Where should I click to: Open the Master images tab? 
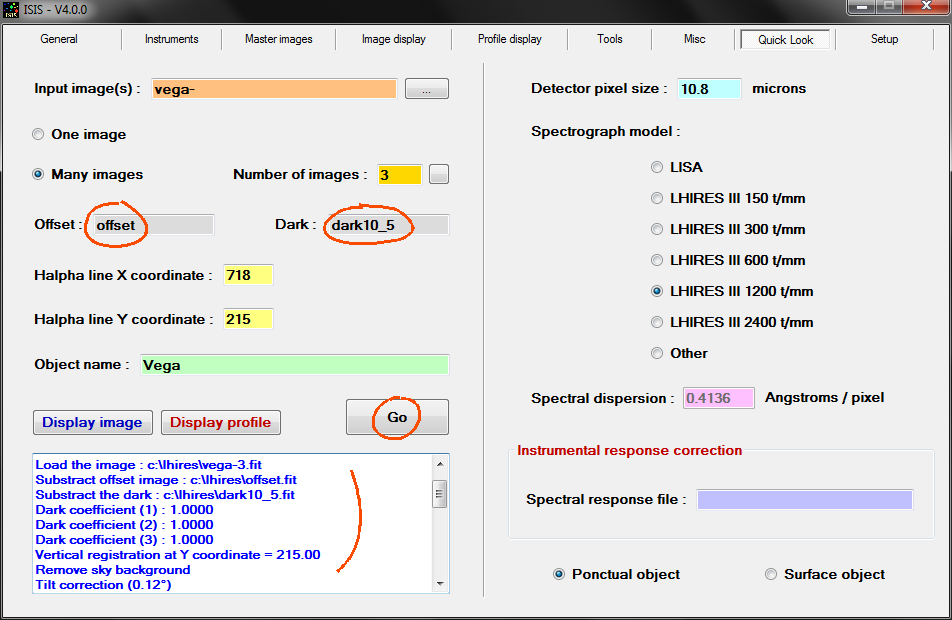pyautogui.click(x=279, y=39)
